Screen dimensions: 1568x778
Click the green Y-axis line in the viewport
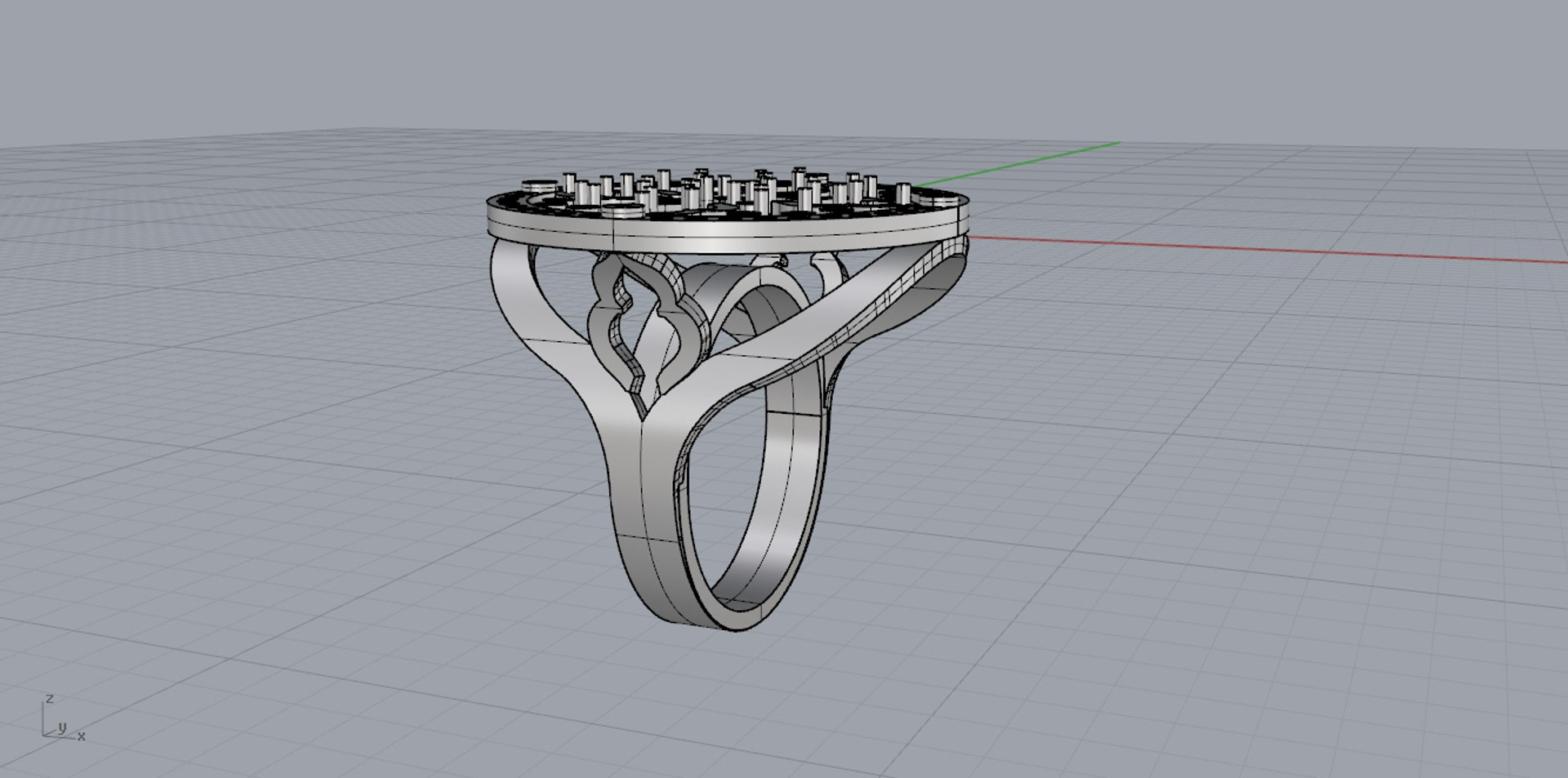1016,164
